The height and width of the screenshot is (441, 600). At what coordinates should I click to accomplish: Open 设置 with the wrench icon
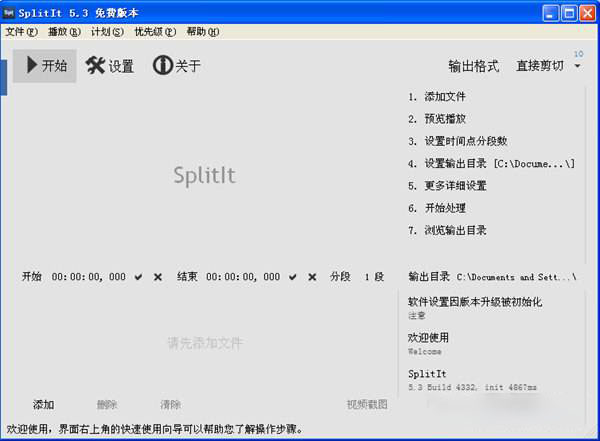click(109, 65)
